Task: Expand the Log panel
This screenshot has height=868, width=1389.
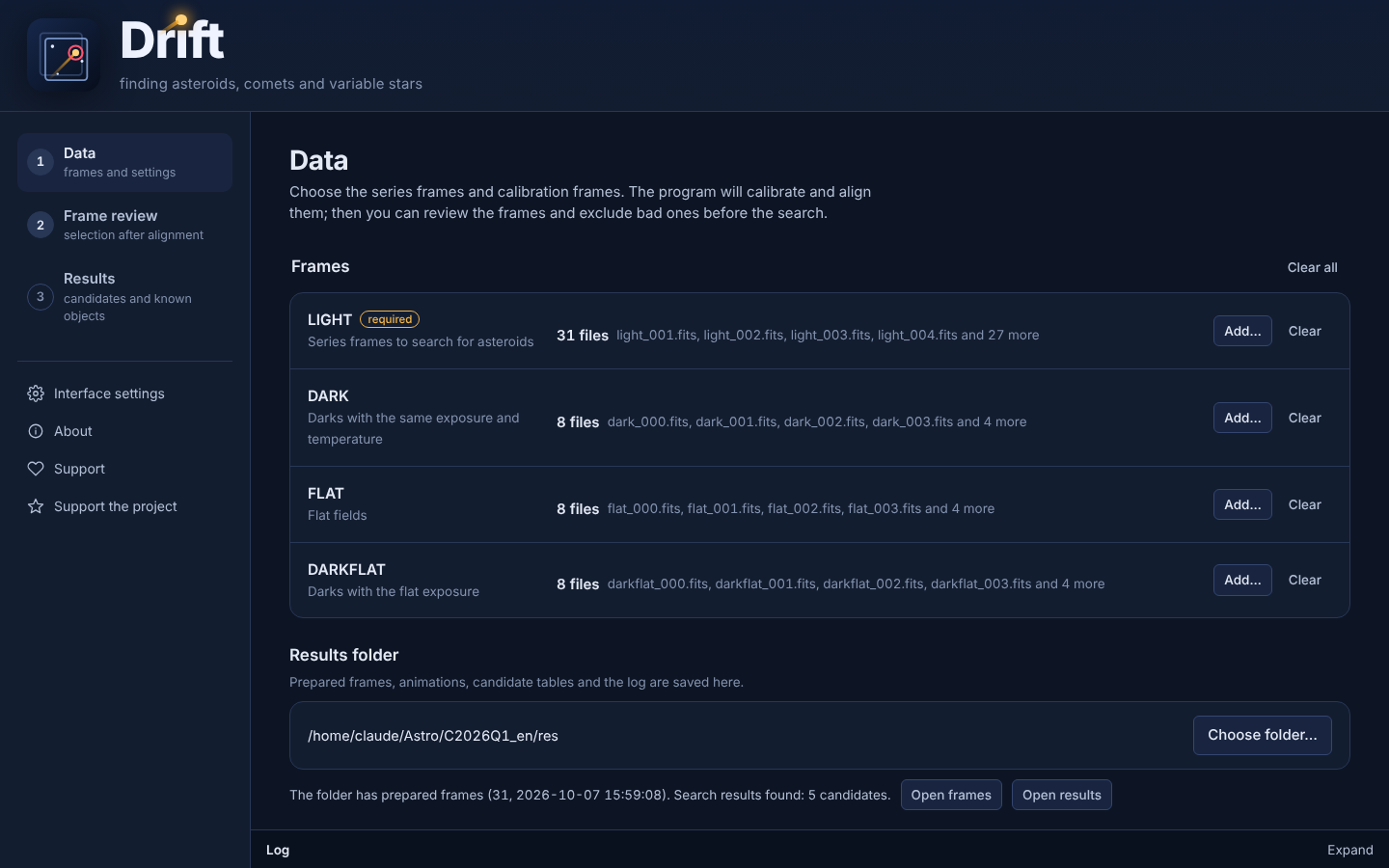Action: coord(1350,850)
